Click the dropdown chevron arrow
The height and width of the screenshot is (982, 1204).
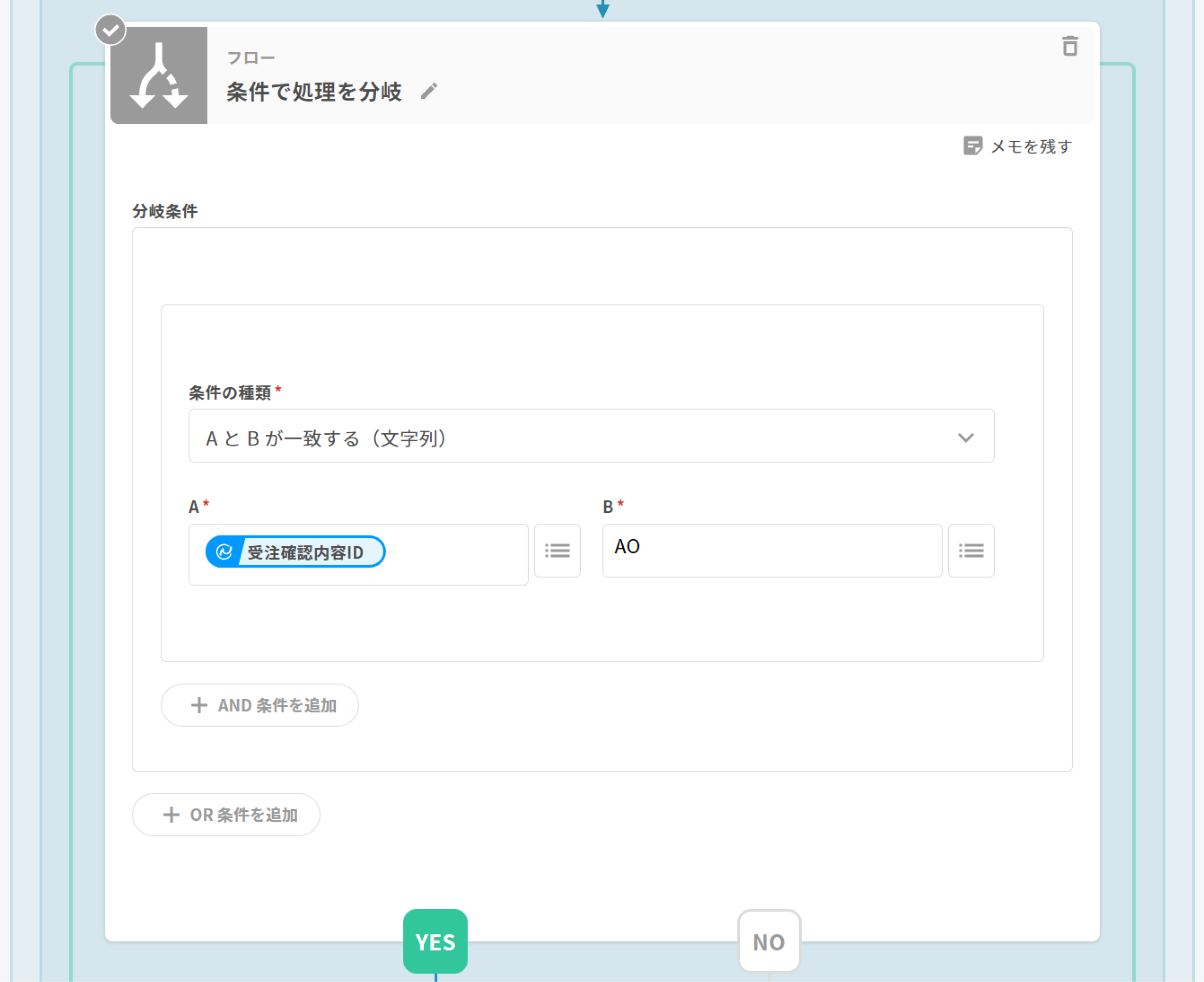click(966, 437)
